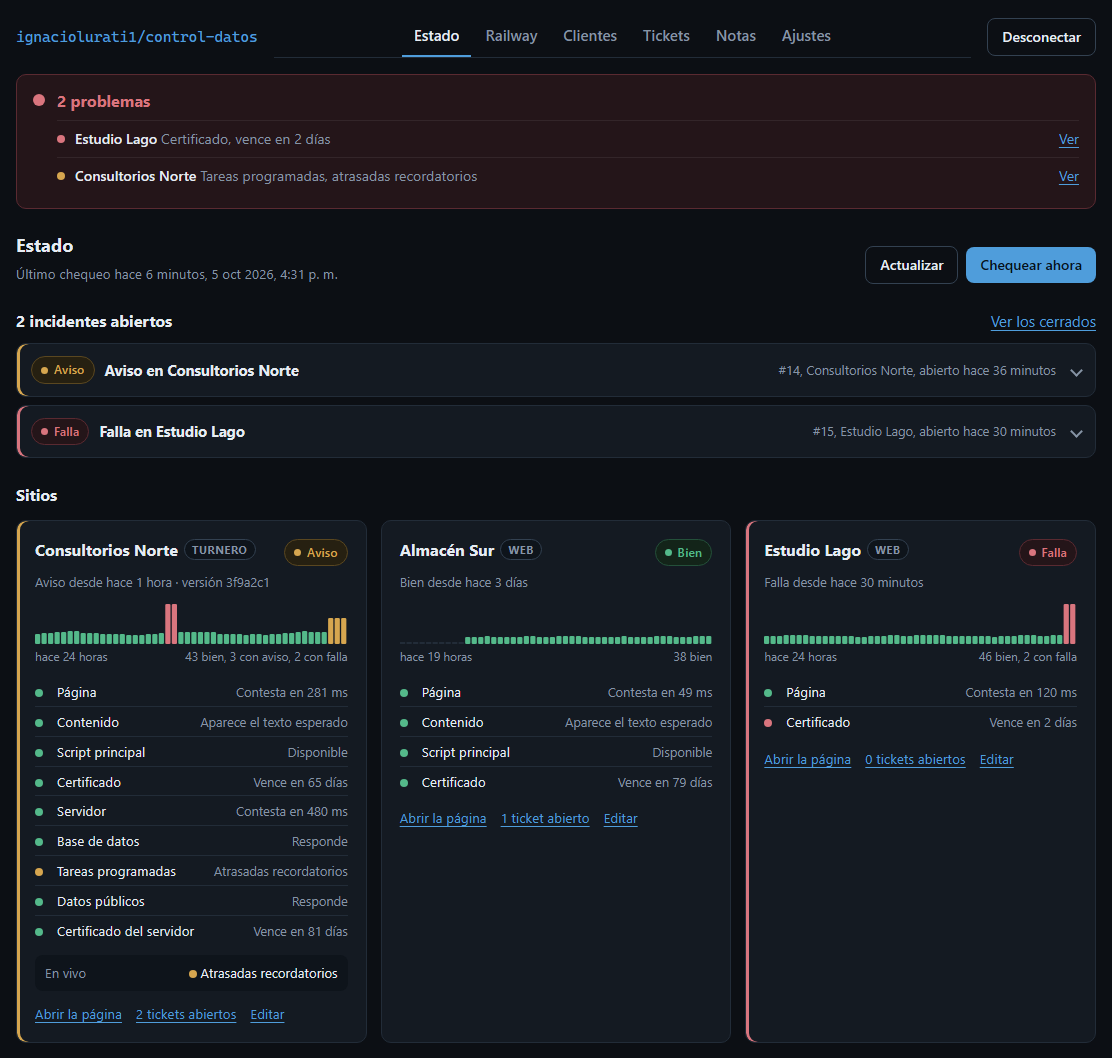Open the 2 tickets abiertos link

tap(186, 1015)
